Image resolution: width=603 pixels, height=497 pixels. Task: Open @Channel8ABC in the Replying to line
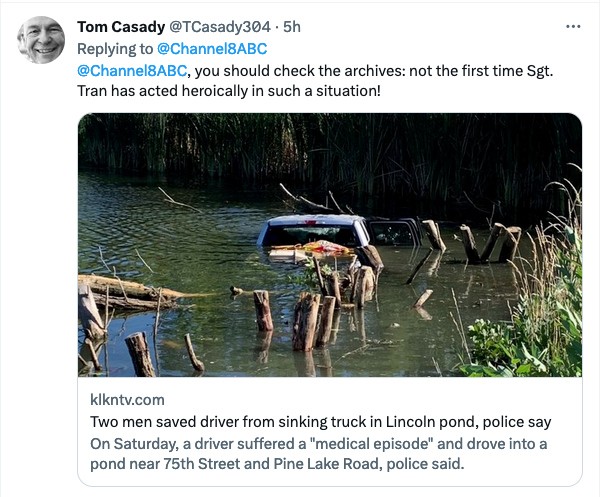point(212,49)
